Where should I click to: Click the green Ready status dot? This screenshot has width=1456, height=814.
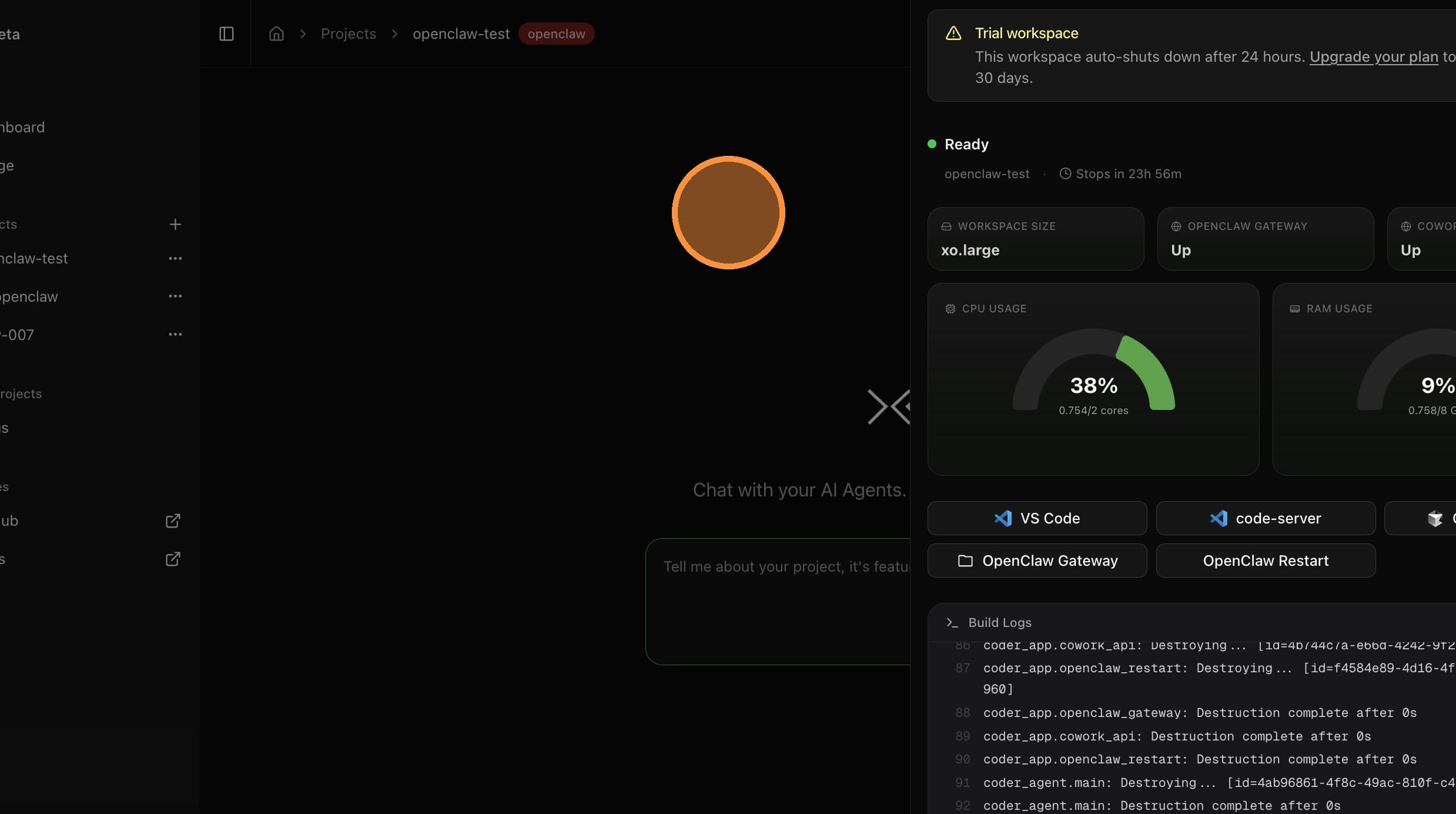coord(932,144)
